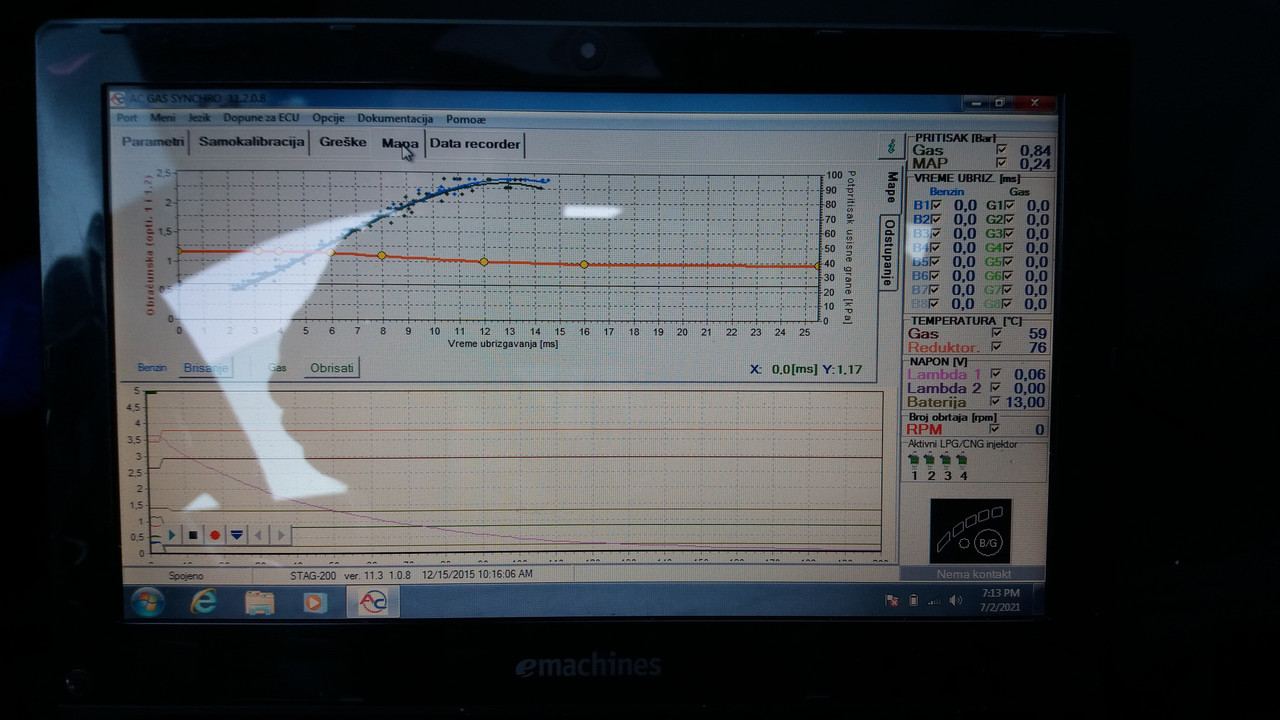Select the multiplier point at 6 ms
Viewport: 1280px width, 720px height.
[x=332, y=252]
